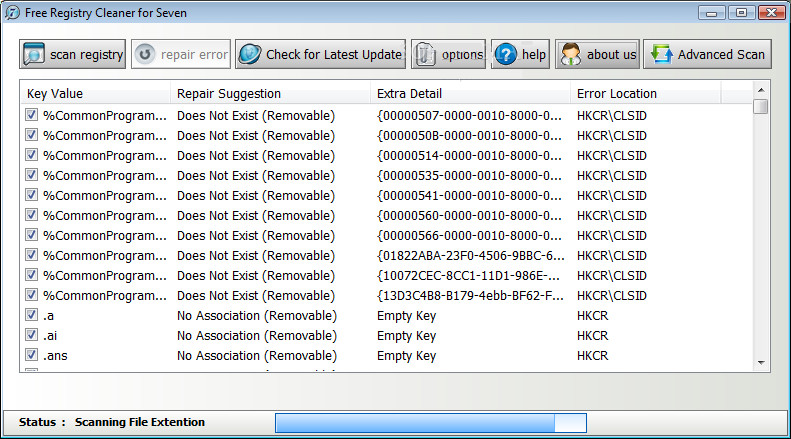Click HKCR location in .ai row
Image resolution: width=791 pixels, height=439 pixels.
click(593, 336)
